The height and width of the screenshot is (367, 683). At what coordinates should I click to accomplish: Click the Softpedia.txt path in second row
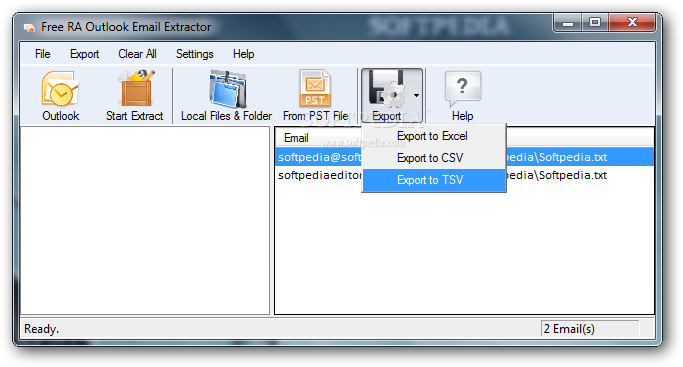[x=557, y=175]
